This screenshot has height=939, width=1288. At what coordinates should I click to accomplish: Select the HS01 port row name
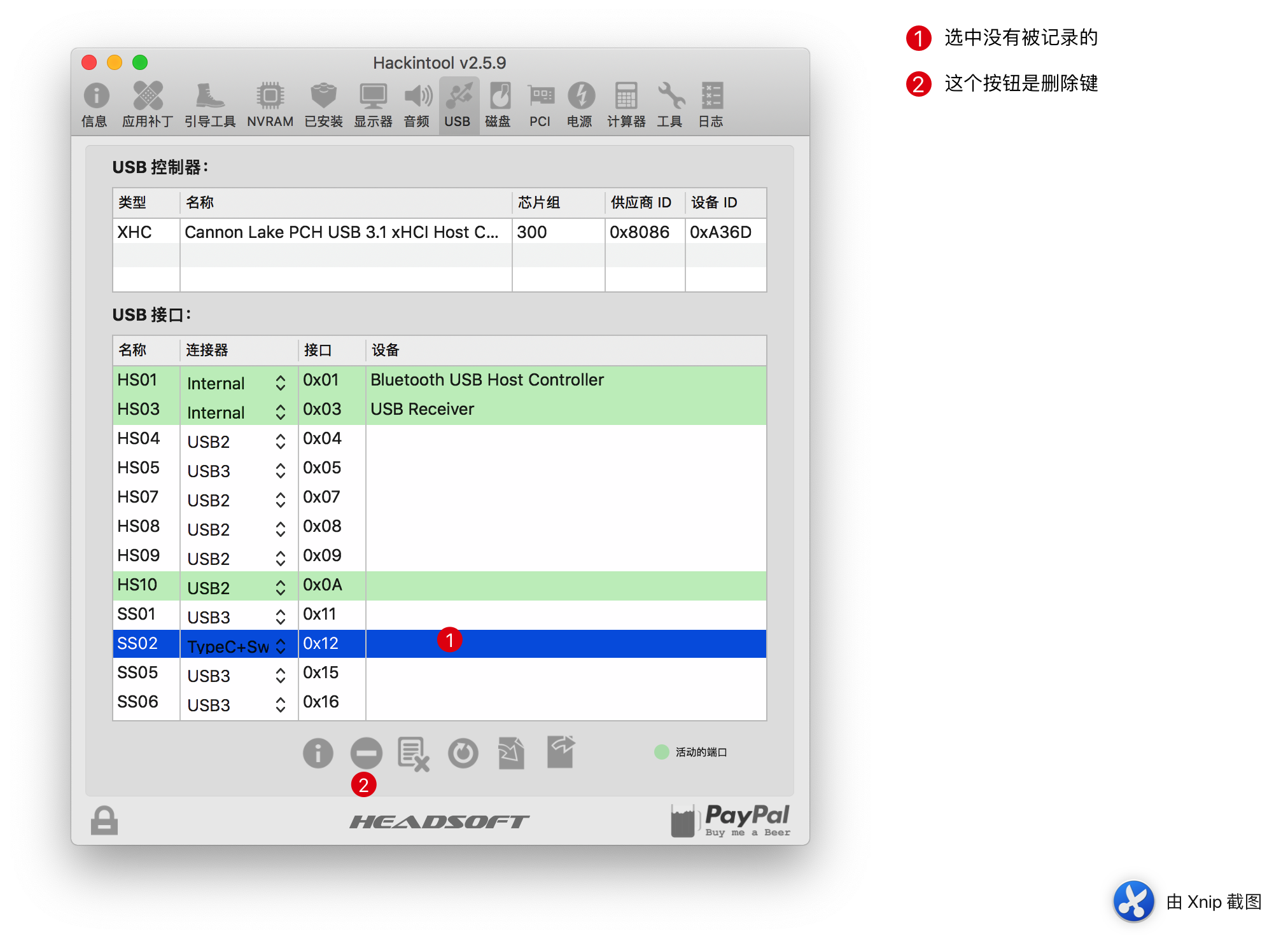click(137, 380)
